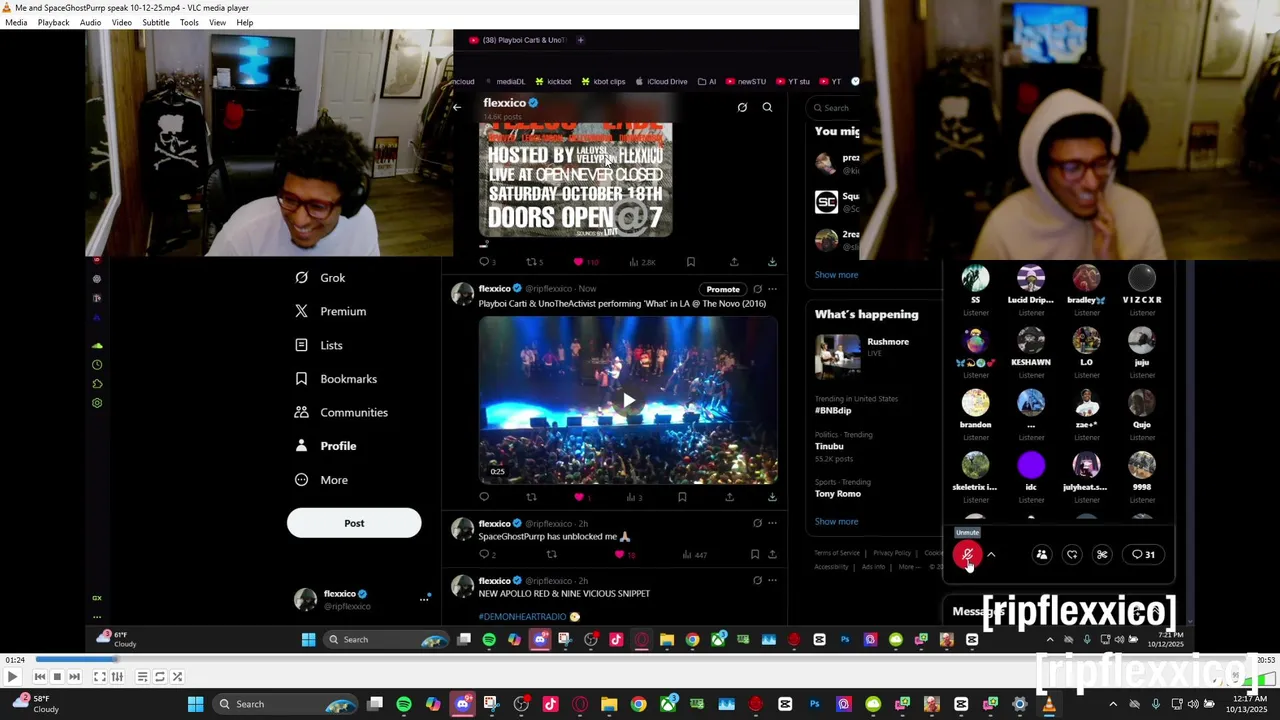Image resolution: width=1280 pixels, height=720 pixels.
Task: Open more options on Playboi Carti post
Action: click(772, 289)
